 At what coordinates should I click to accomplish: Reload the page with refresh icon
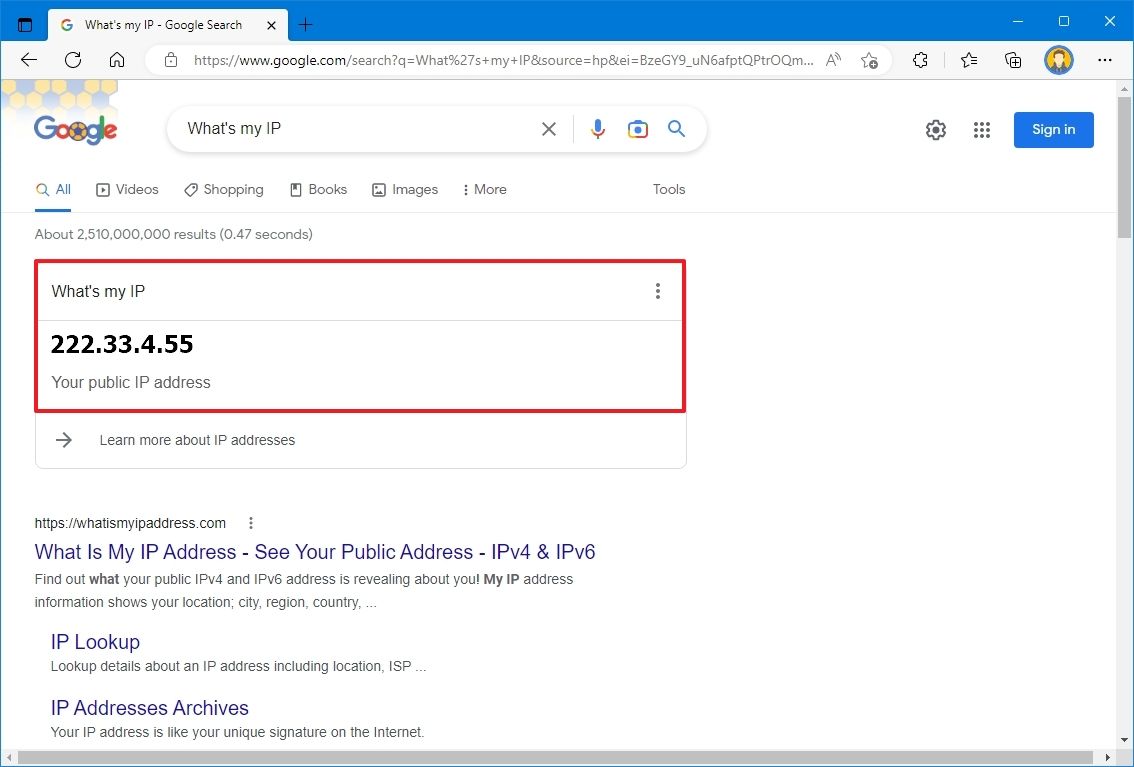pos(72,60)
